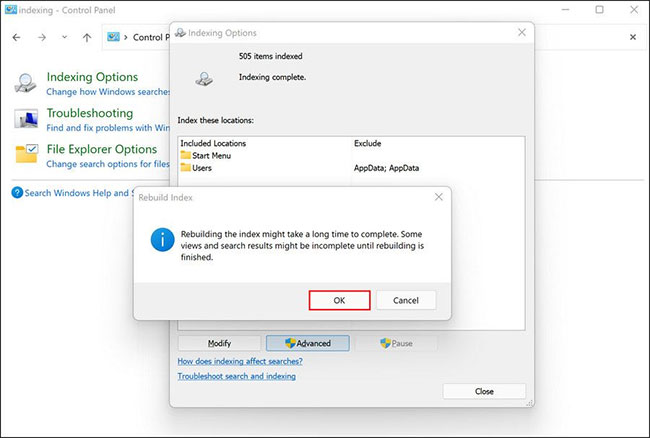Click the Close button in Indexing Options

[x=484, y=391]
